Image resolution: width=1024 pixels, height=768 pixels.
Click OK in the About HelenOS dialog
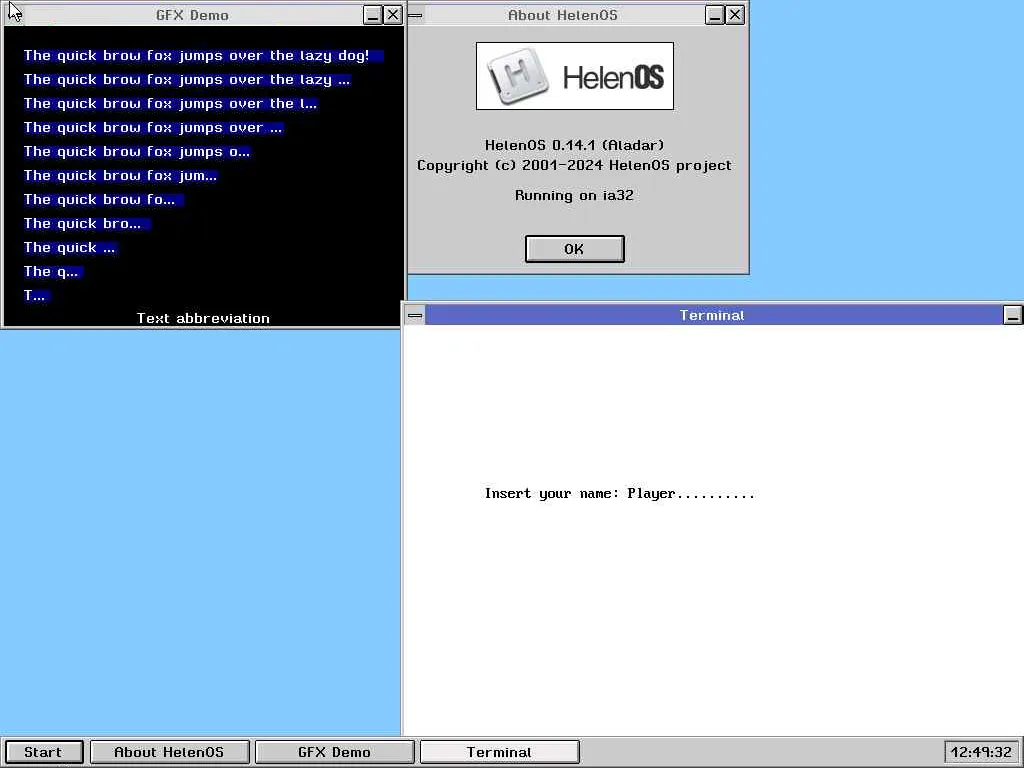coord(575,249)
